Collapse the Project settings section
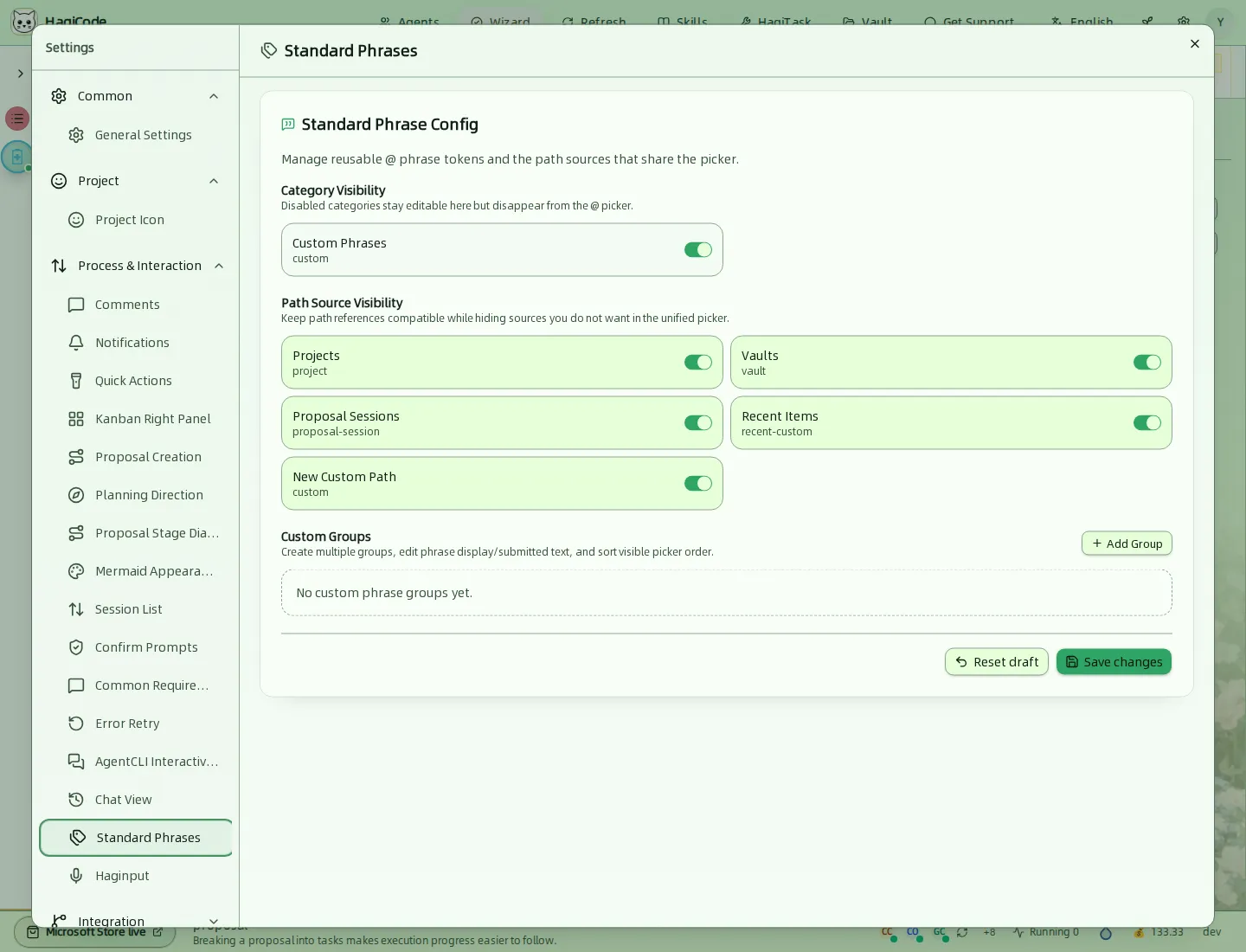The width and height of the screenshot is (1246, 952). [214, 181]
